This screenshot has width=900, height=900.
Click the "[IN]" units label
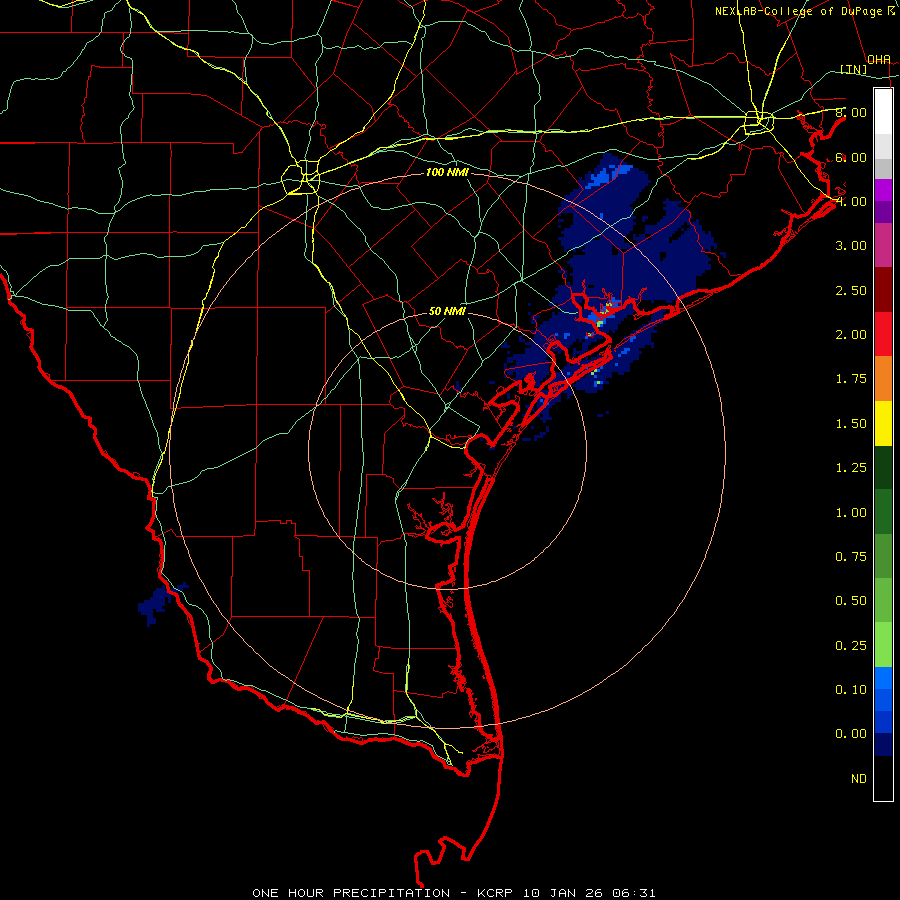(854, 69)
